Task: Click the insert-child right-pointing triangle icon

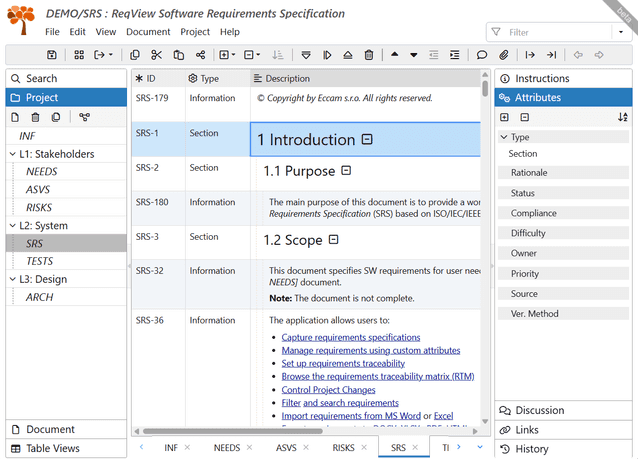Action: pyautogui.click(x=327, y=55)
